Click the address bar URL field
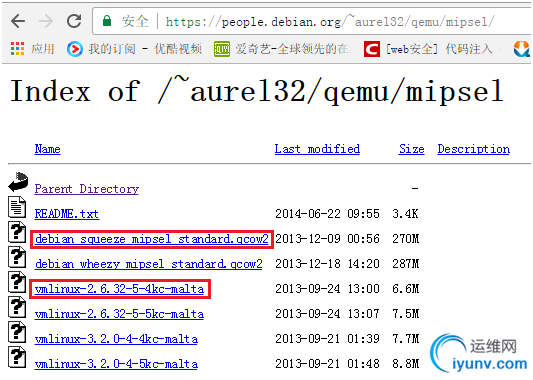533x380 pixels. coord(330,22)
